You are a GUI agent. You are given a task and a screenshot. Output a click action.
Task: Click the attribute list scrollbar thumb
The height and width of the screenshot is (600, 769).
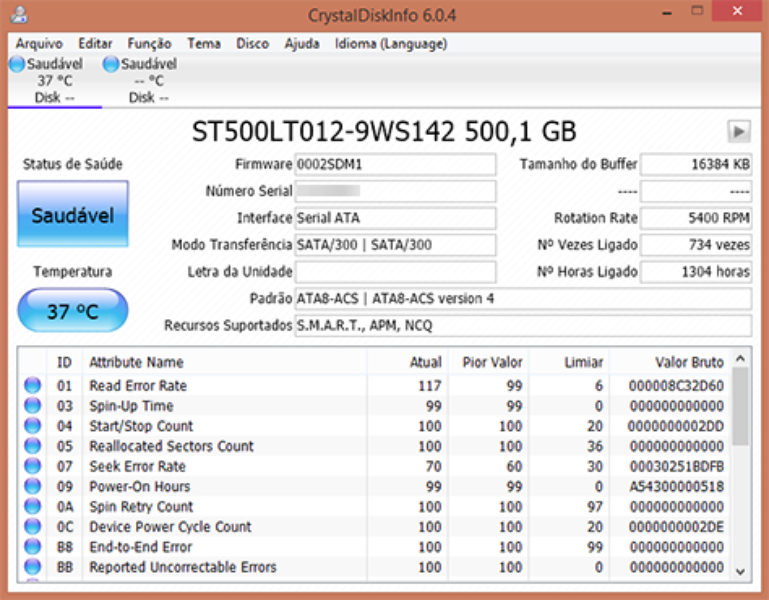click(x=741, y=406)
